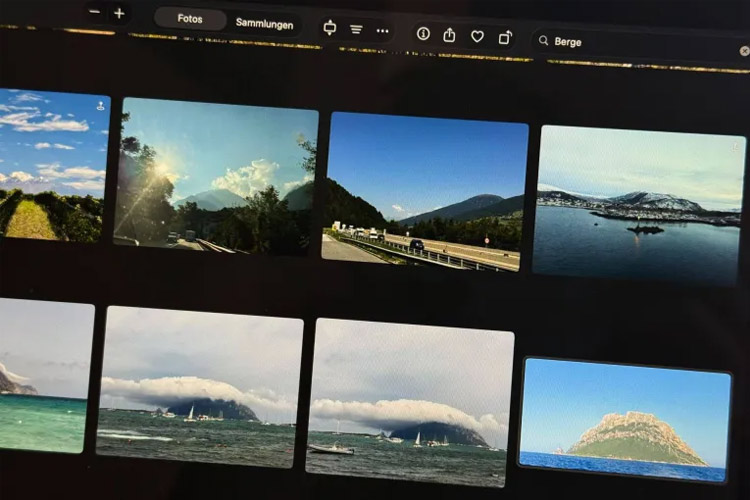
Task: Switch to the Sammlungen tab
Action: 264,21
